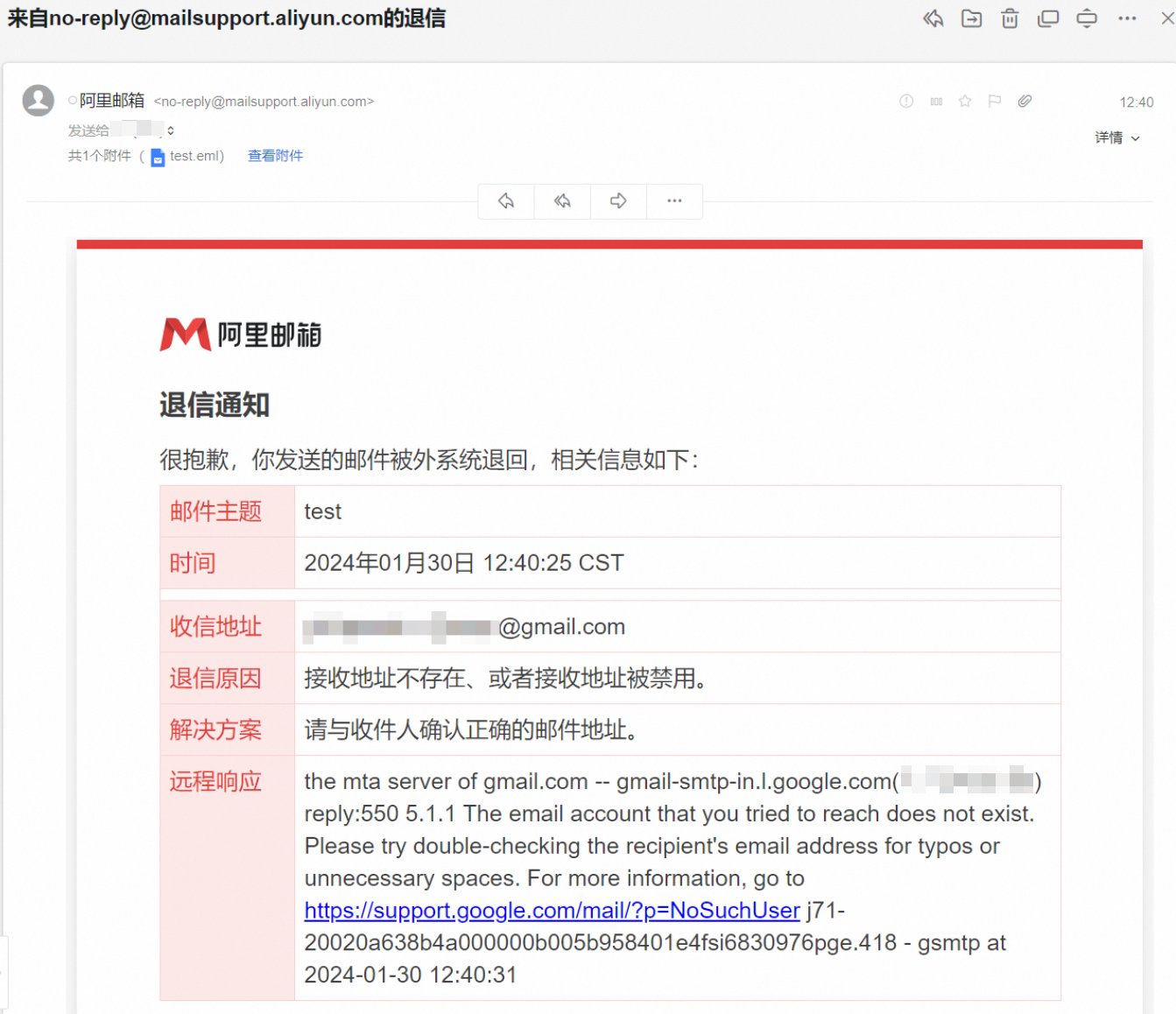Image resolution: width=1176 pixels, height=1014 pixels.
Task: Click the reply-all icon in top toolbar
Action: [933, 18]
